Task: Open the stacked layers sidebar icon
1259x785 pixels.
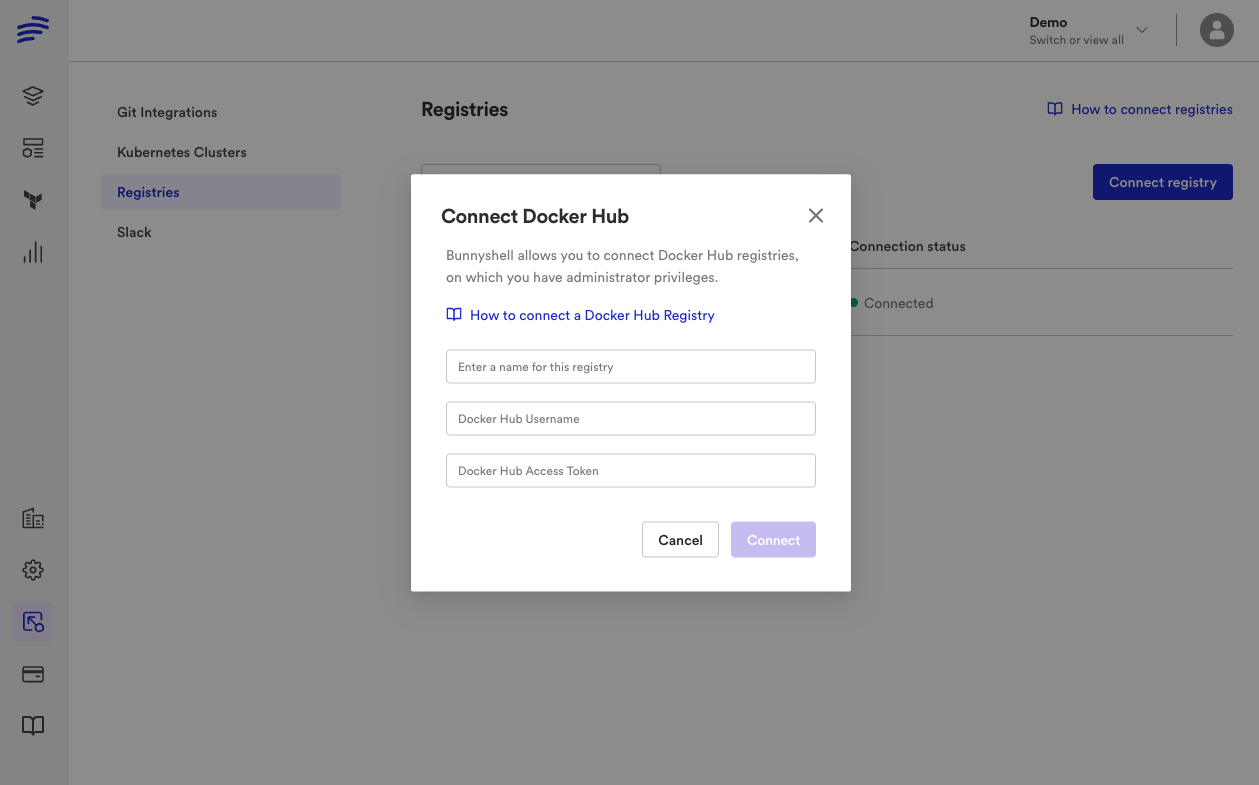Action: click(x=33, y=96)
